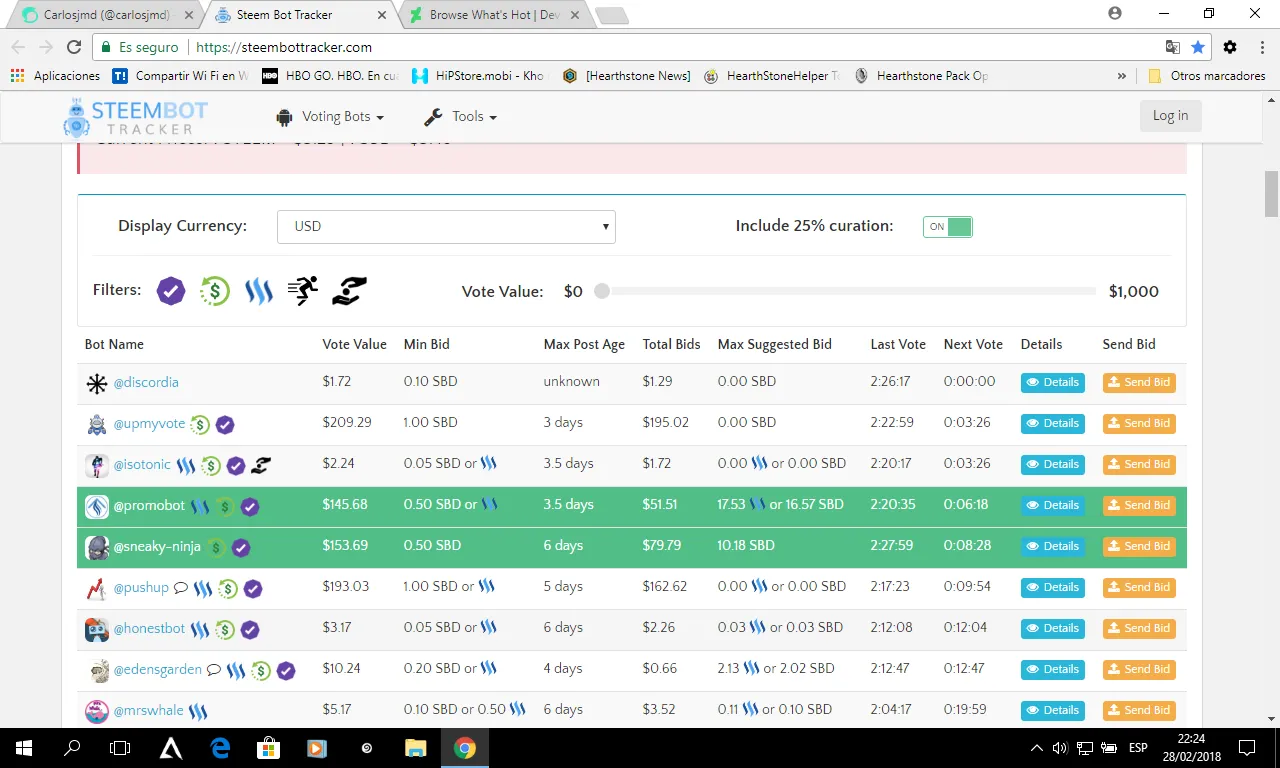1280x768 pixels.
Task: Open the @discordia bot link
Action: click(x=146, y=382)
